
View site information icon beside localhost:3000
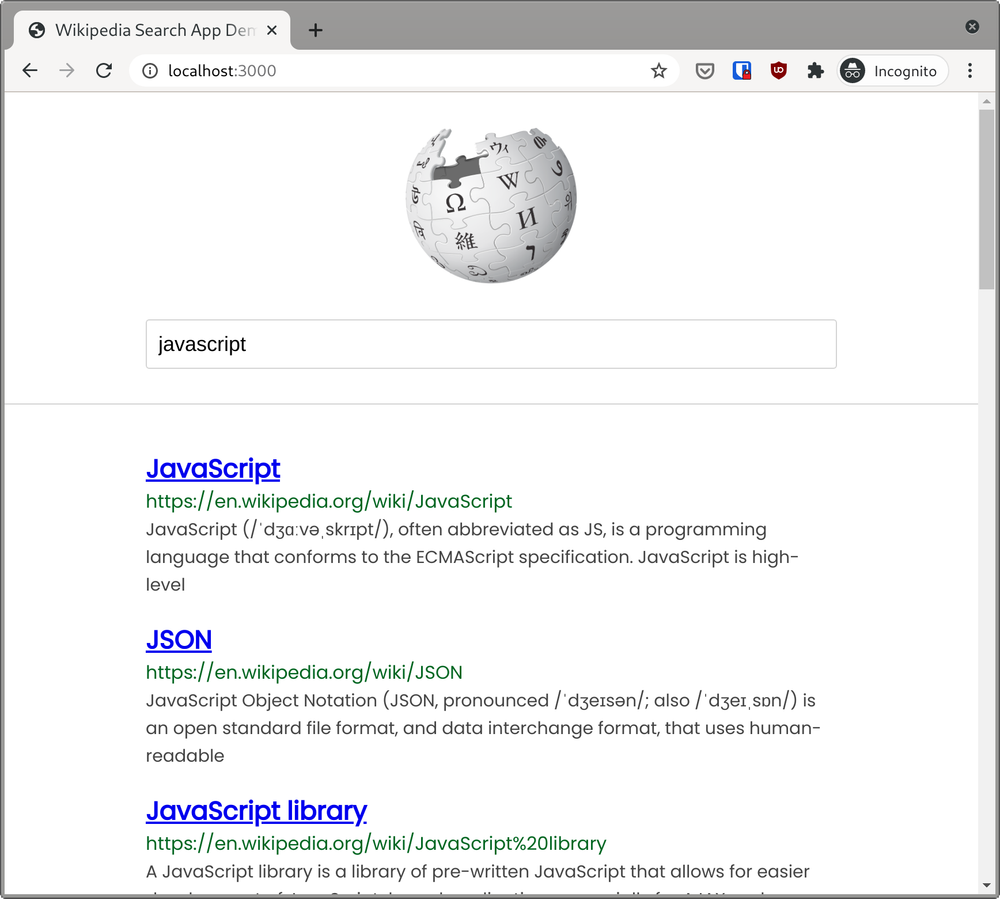click(x=150, y=71)
